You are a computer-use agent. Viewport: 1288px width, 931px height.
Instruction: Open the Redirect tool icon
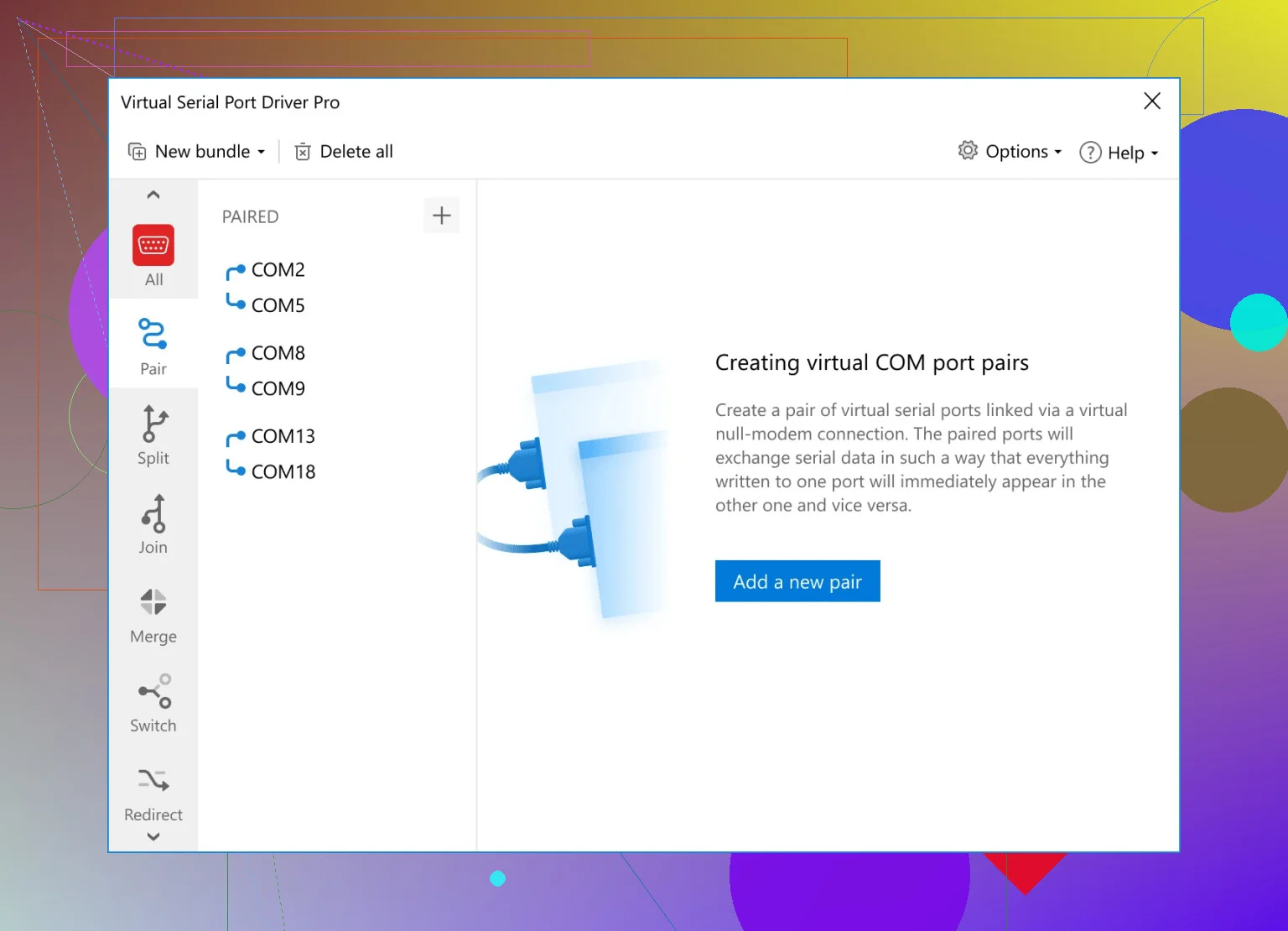click(153, 781)
